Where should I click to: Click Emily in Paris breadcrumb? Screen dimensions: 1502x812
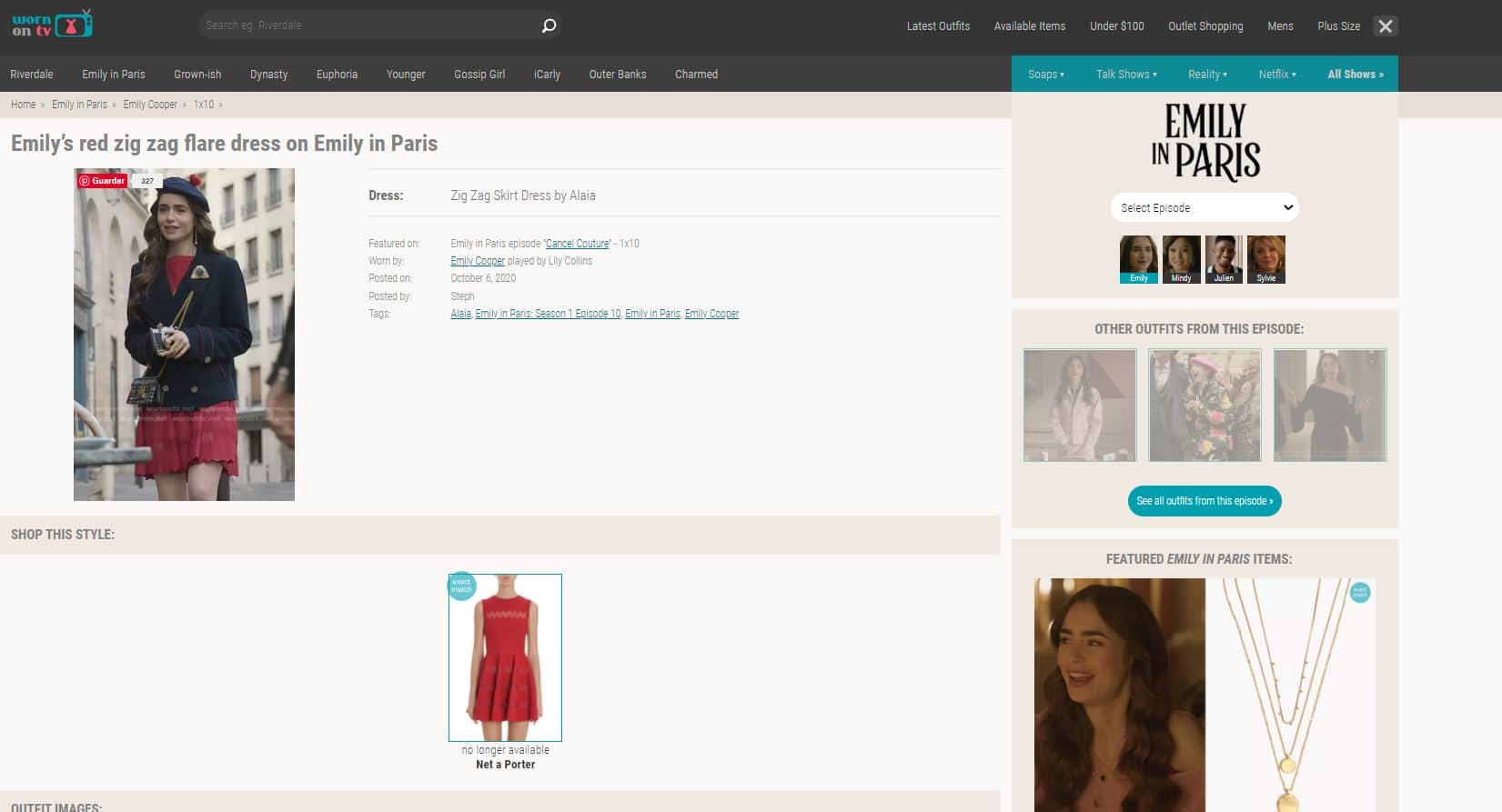[79, 105]
